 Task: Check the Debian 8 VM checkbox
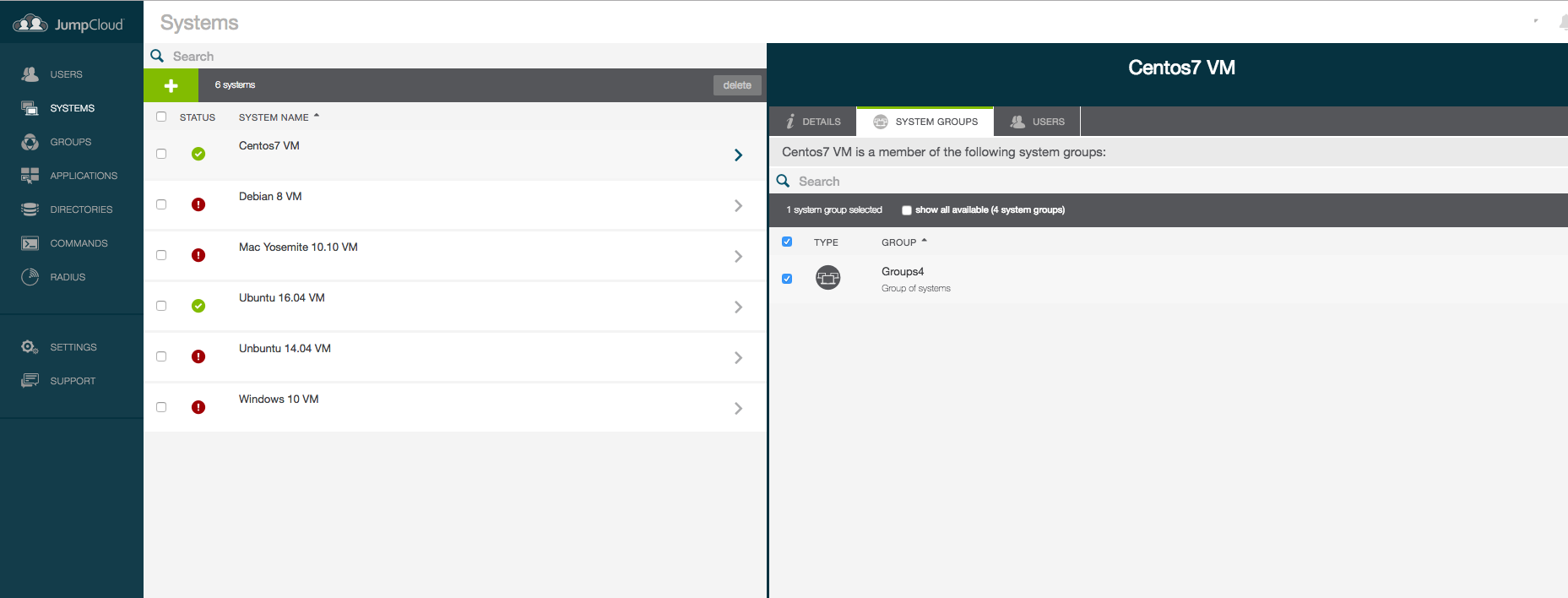pos(161,204)
